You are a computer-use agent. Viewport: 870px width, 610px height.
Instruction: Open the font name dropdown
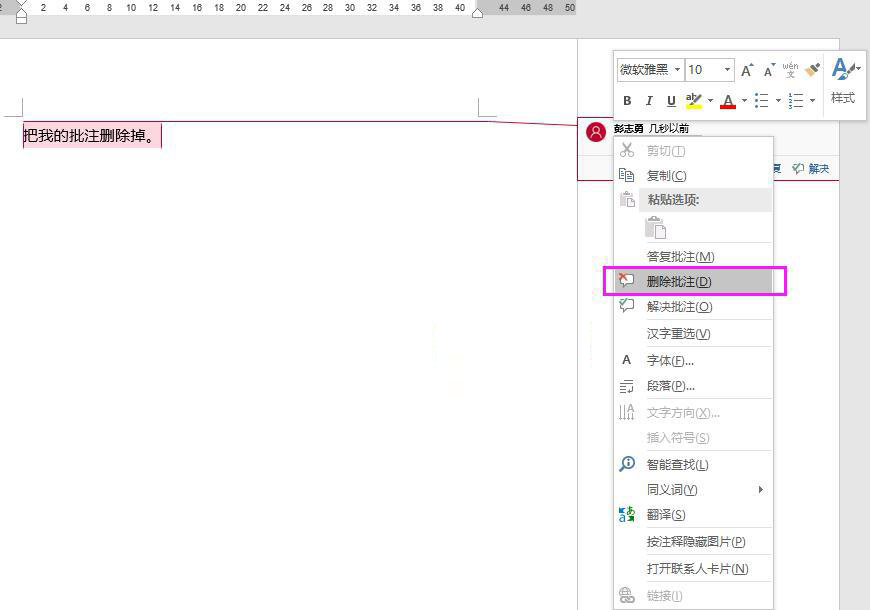[678, 69]
